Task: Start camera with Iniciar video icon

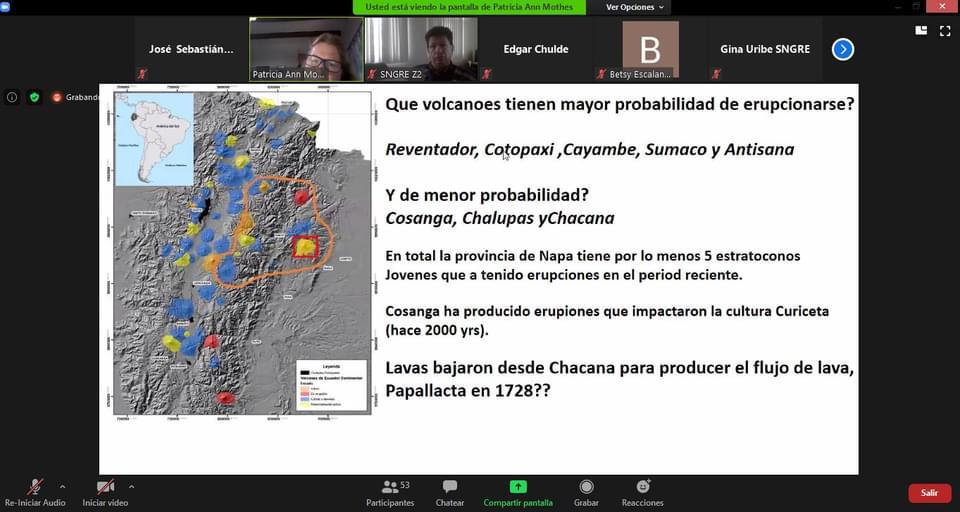Action: point(105,487)
